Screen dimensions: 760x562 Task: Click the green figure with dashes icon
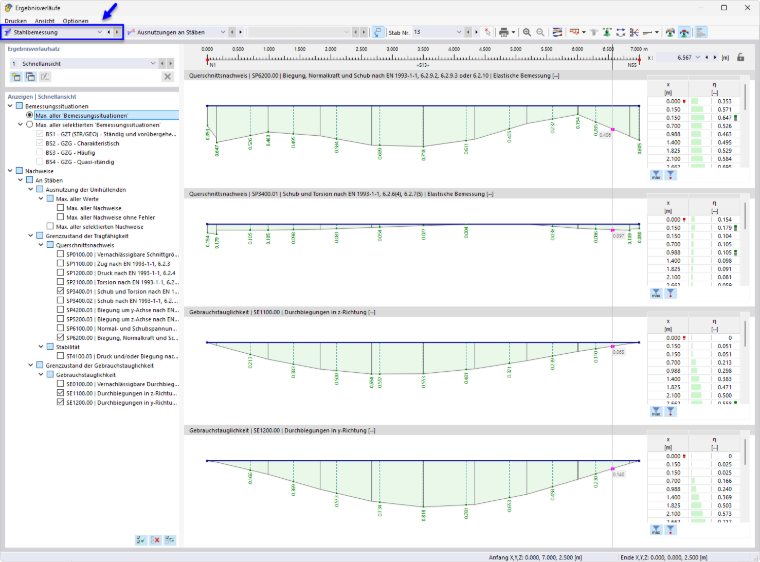[607, 32]
